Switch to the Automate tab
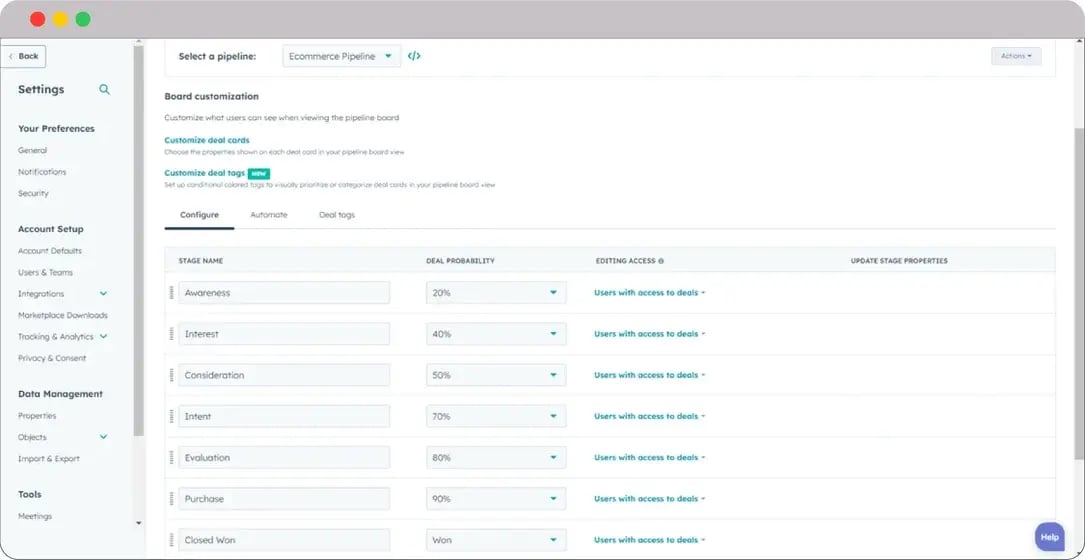The width and height of the screenshot is (1085, 560). (268, 215)
